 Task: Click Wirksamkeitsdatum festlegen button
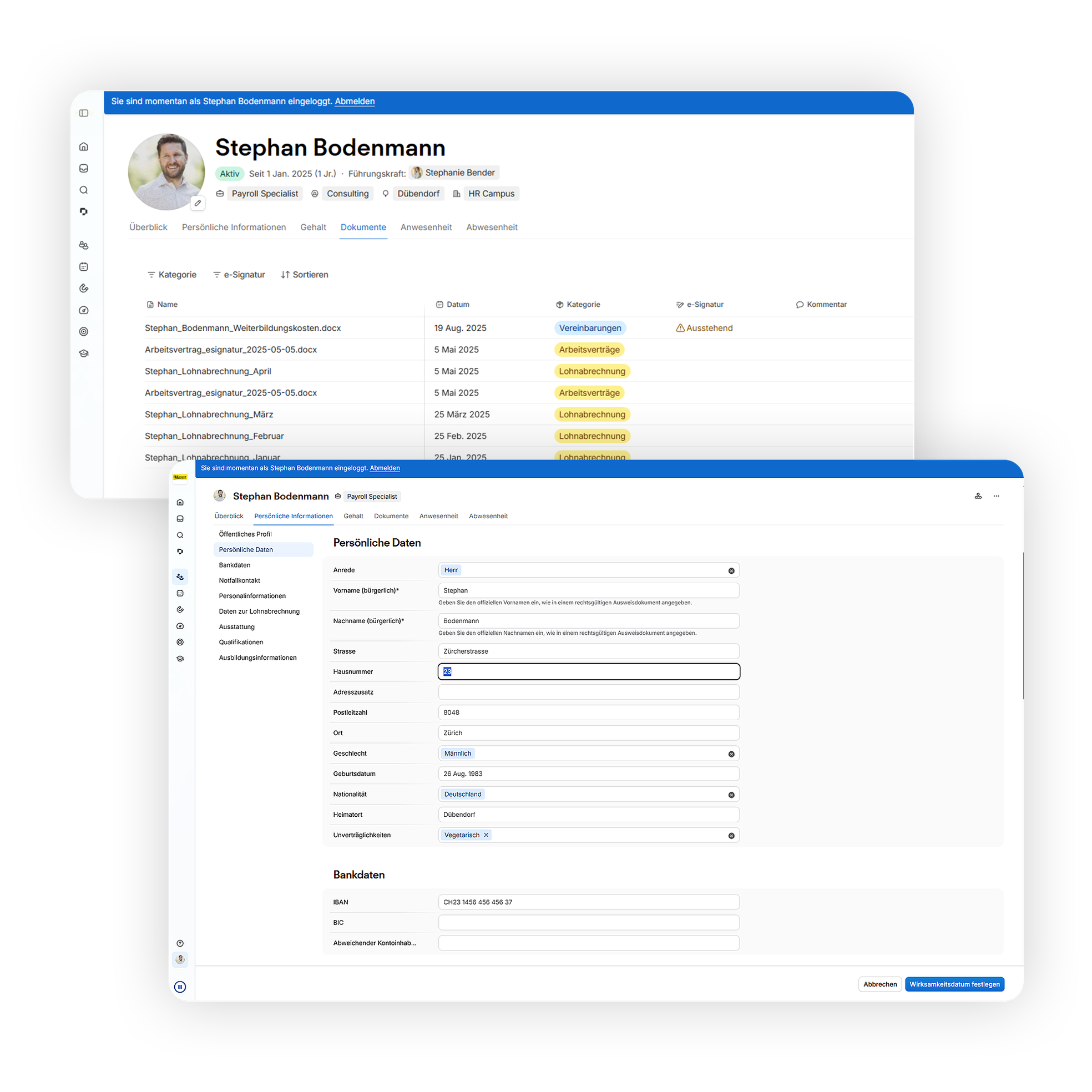954,984
